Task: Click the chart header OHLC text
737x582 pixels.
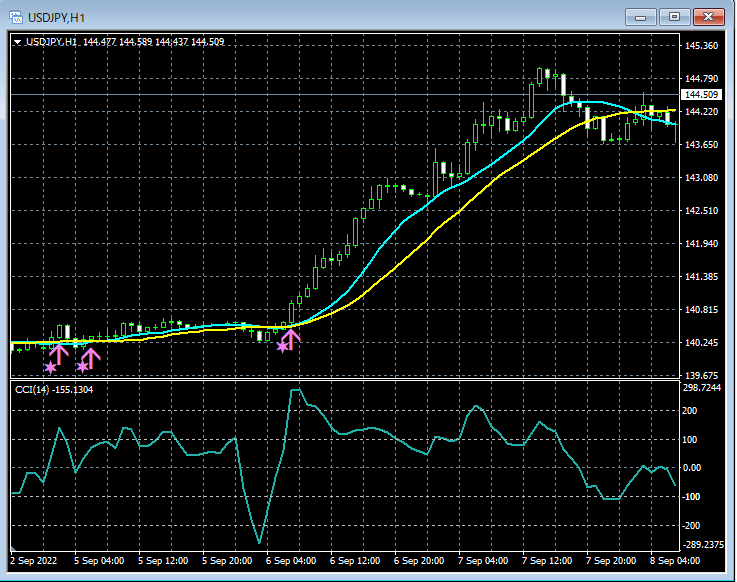Action: coord(154,42)
